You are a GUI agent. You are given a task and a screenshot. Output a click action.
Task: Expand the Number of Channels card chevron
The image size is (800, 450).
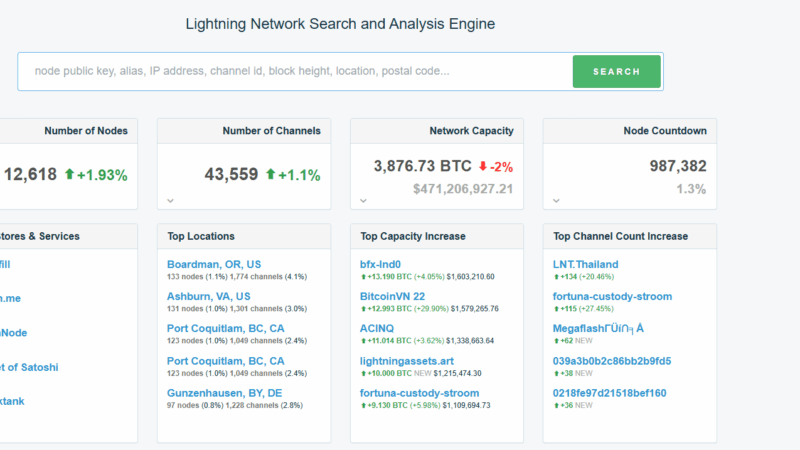point(170,200)
